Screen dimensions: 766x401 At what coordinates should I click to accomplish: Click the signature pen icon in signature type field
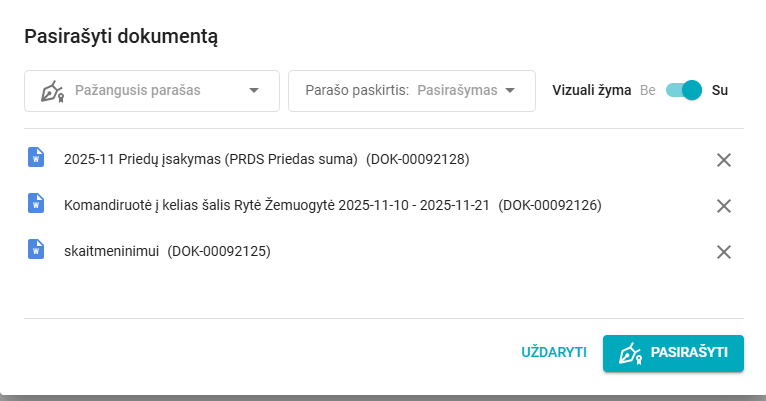tap(52, 91)
